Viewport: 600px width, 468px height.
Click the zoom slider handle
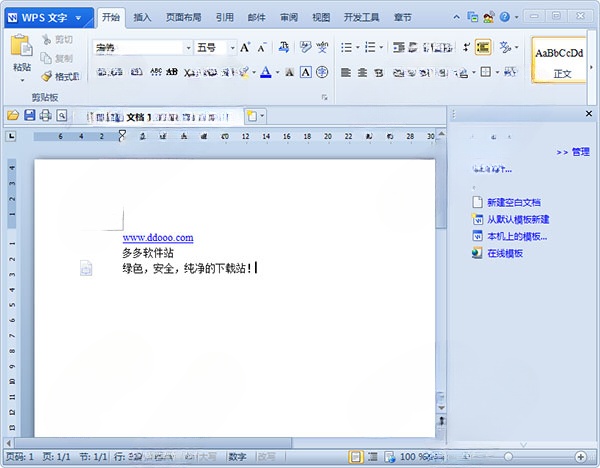pos(508,457)
